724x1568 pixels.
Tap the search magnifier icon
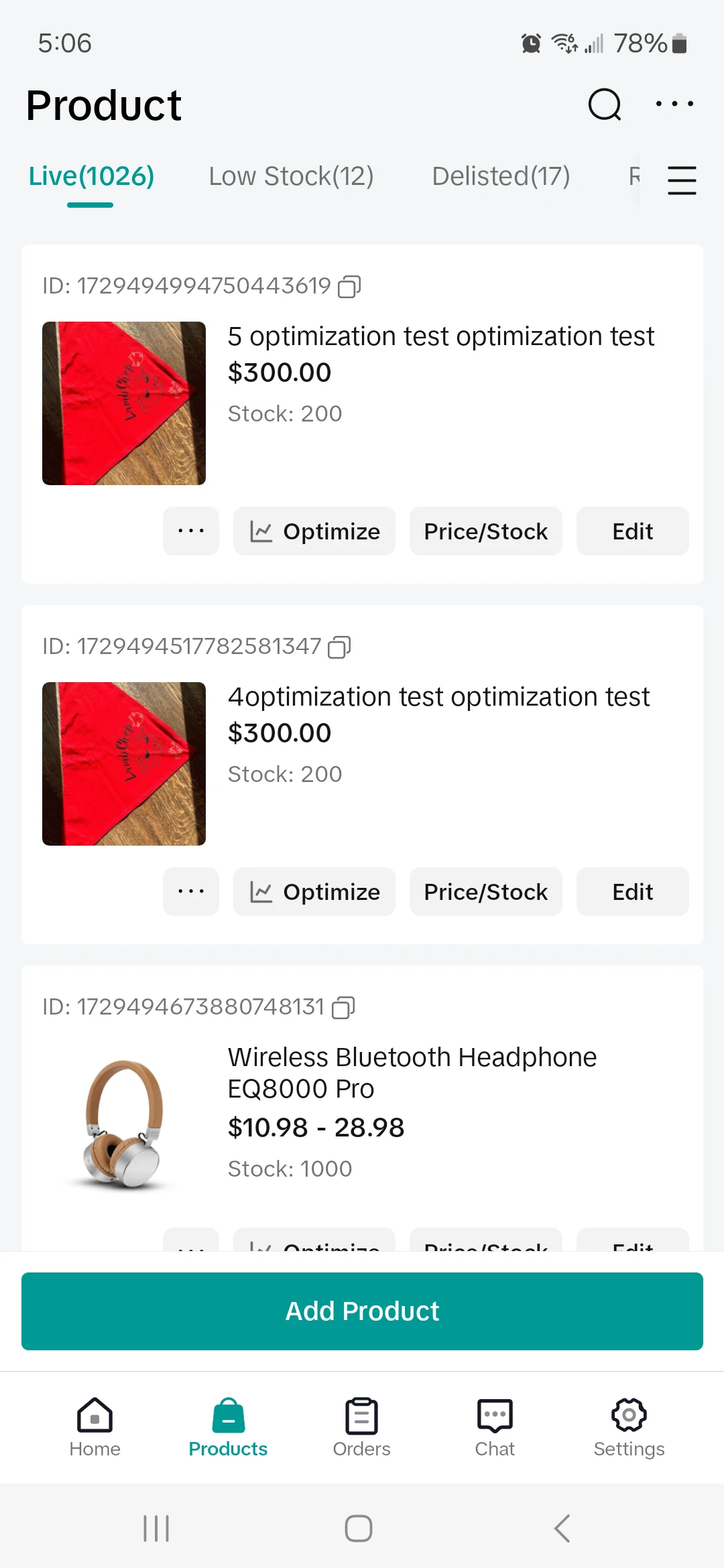pyautogui.click(x=605, y=105)
